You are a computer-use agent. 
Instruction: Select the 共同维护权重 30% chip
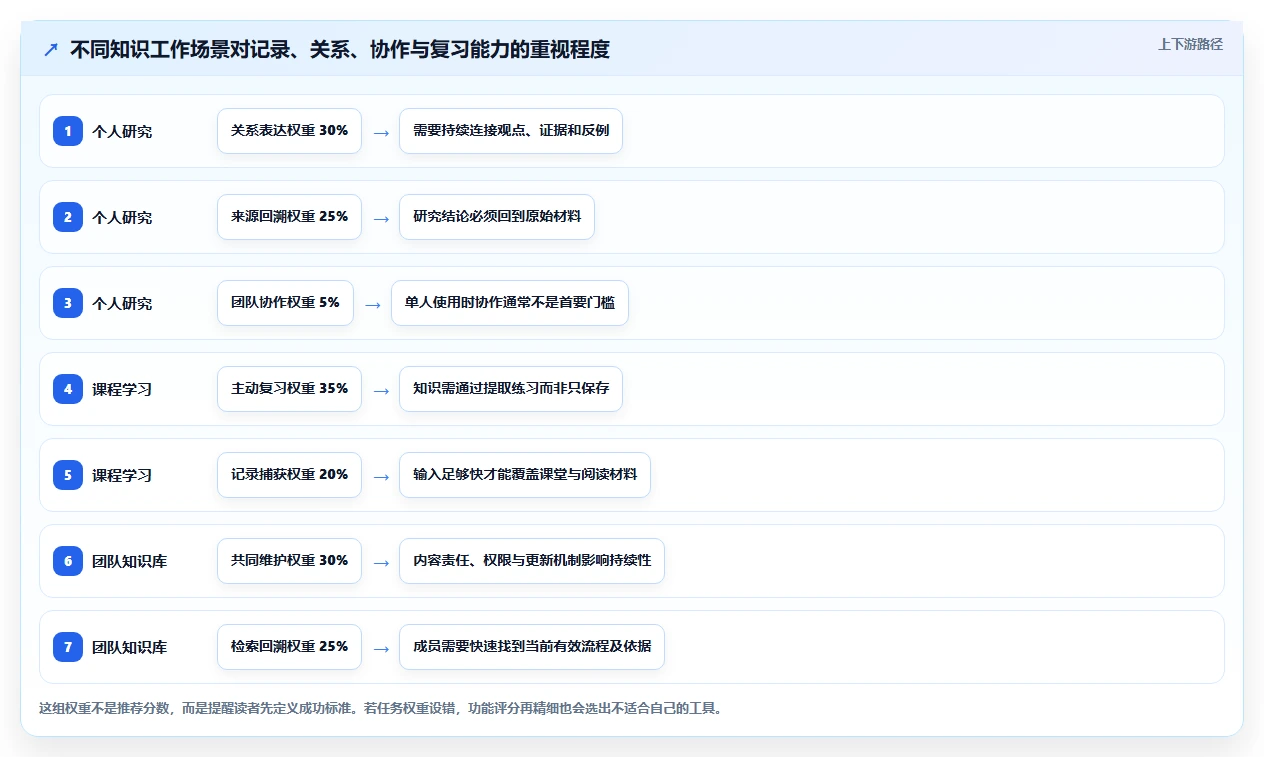(x=289, y=561)
